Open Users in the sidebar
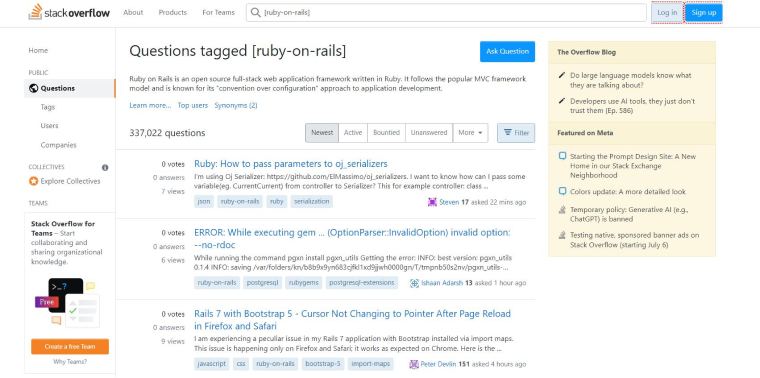 [x=49, y=126]
